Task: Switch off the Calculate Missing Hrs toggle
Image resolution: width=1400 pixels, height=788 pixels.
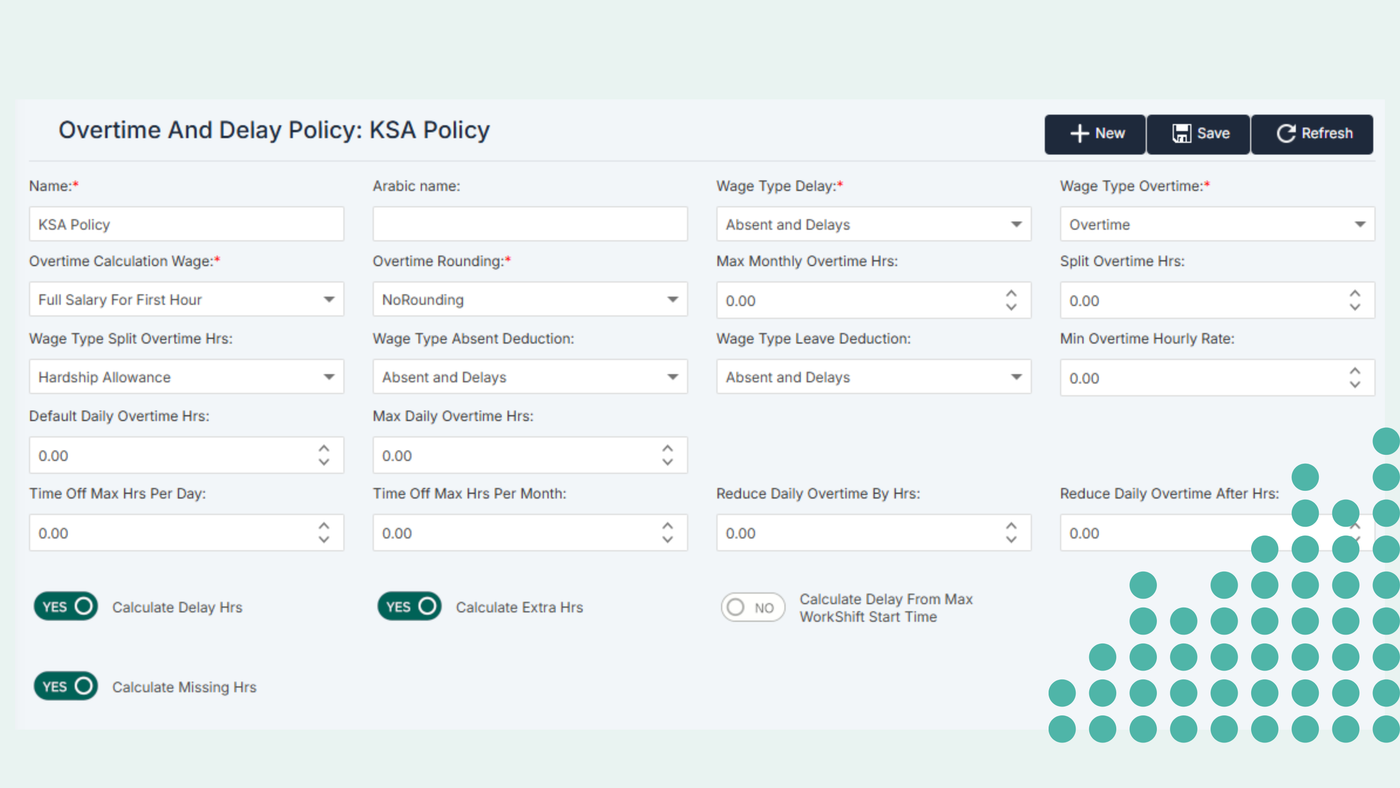Action: tap(66, 686)
